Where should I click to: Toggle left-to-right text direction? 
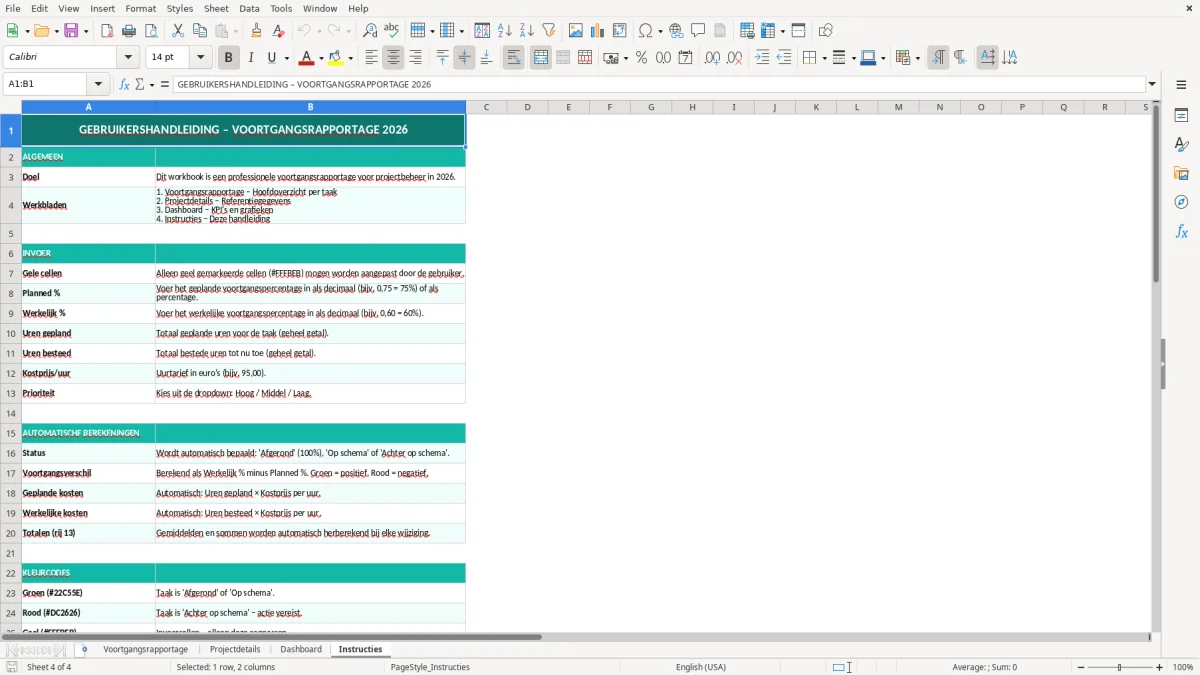(938, 58)
